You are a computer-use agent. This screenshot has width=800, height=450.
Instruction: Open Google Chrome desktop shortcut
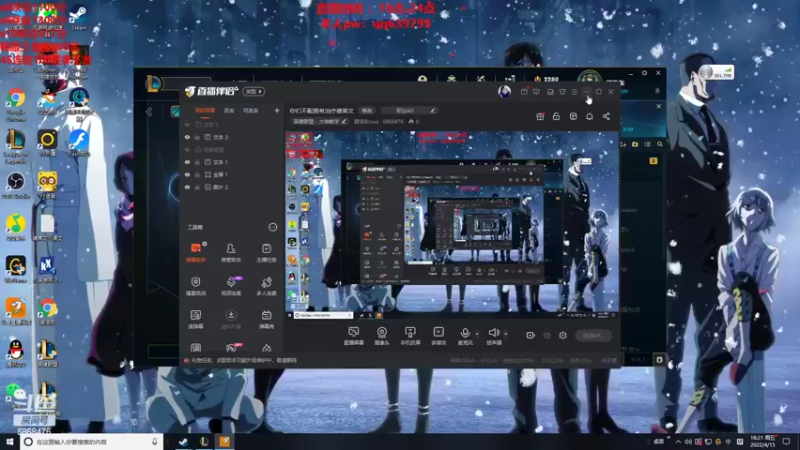tap(16, 106)
